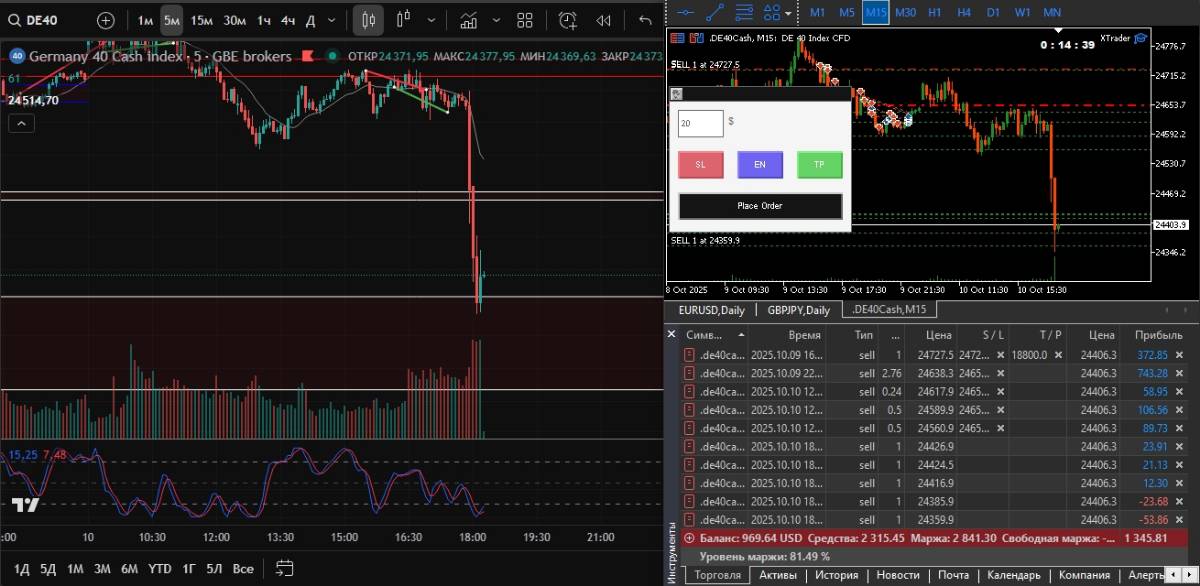
Task: Expand the timeframe dropdown after Д
Action: [x=331, y=20]
